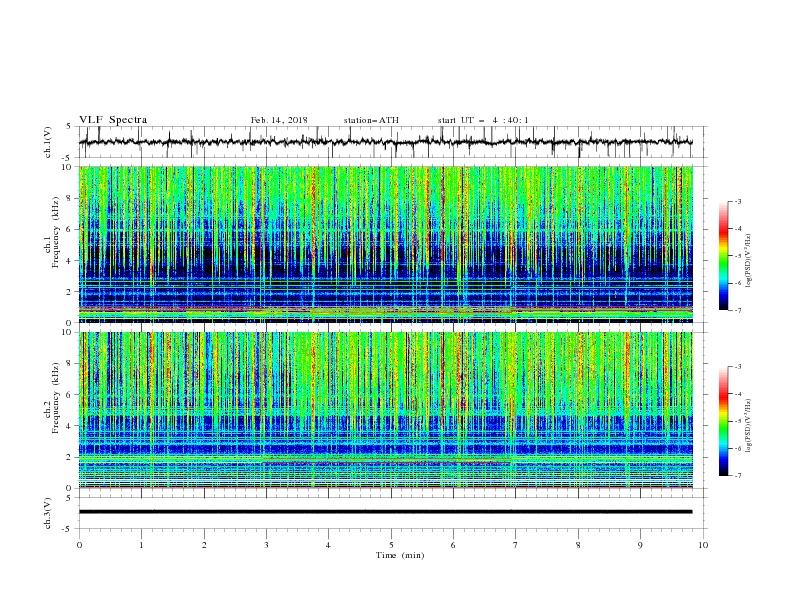The image size is (792, 612).
Task: Click the time axis tick label '0'
Action: click(x=79, y=545)
